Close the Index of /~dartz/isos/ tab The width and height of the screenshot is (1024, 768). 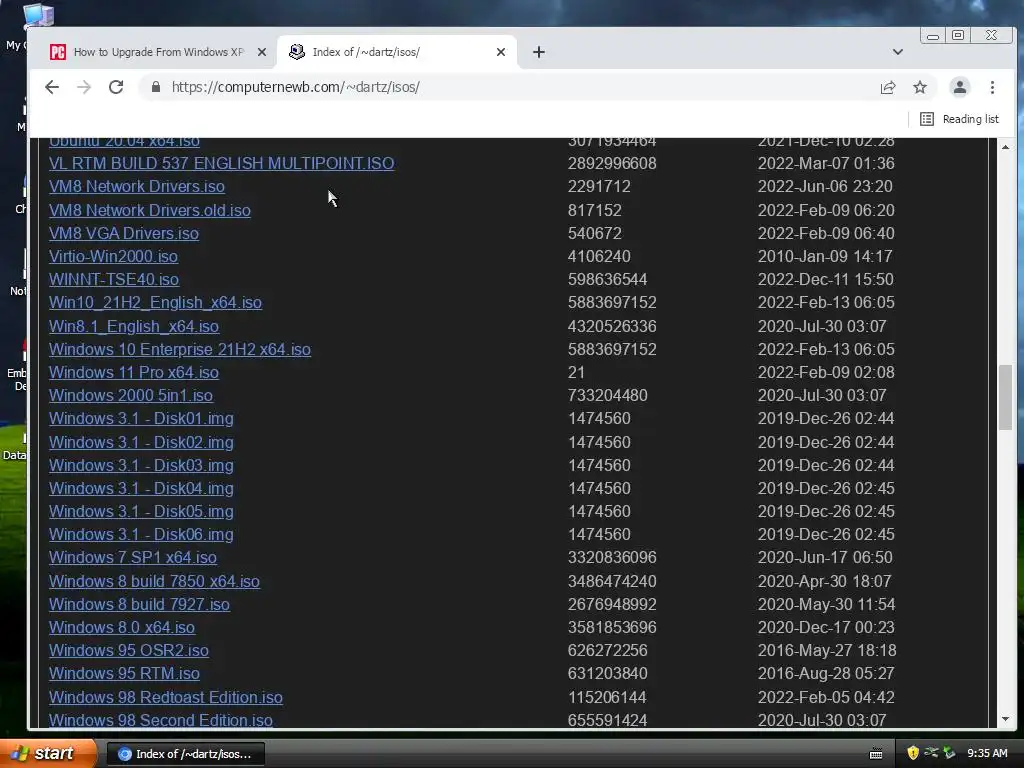(501, 52)
